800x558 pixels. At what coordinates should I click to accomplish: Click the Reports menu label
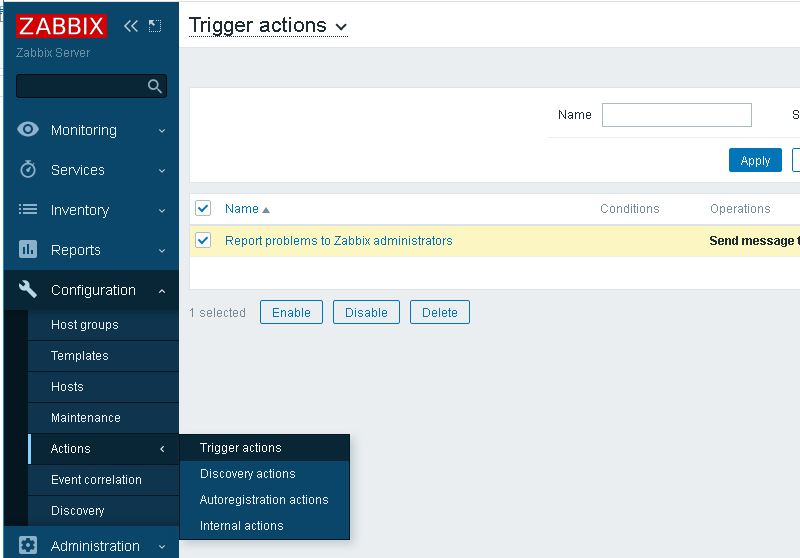[x=76, y=250]
